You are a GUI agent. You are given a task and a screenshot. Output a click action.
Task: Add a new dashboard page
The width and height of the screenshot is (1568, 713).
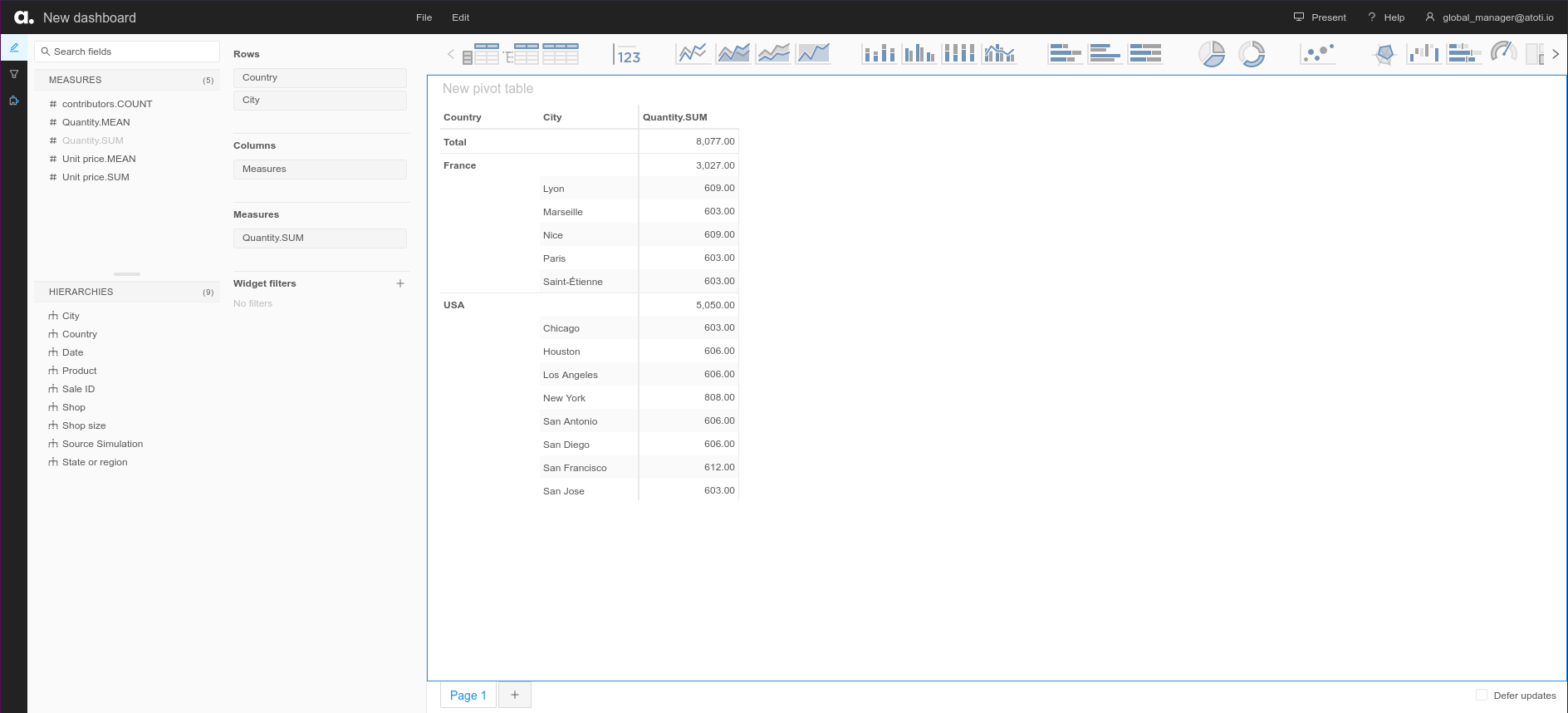click(515, 696)
